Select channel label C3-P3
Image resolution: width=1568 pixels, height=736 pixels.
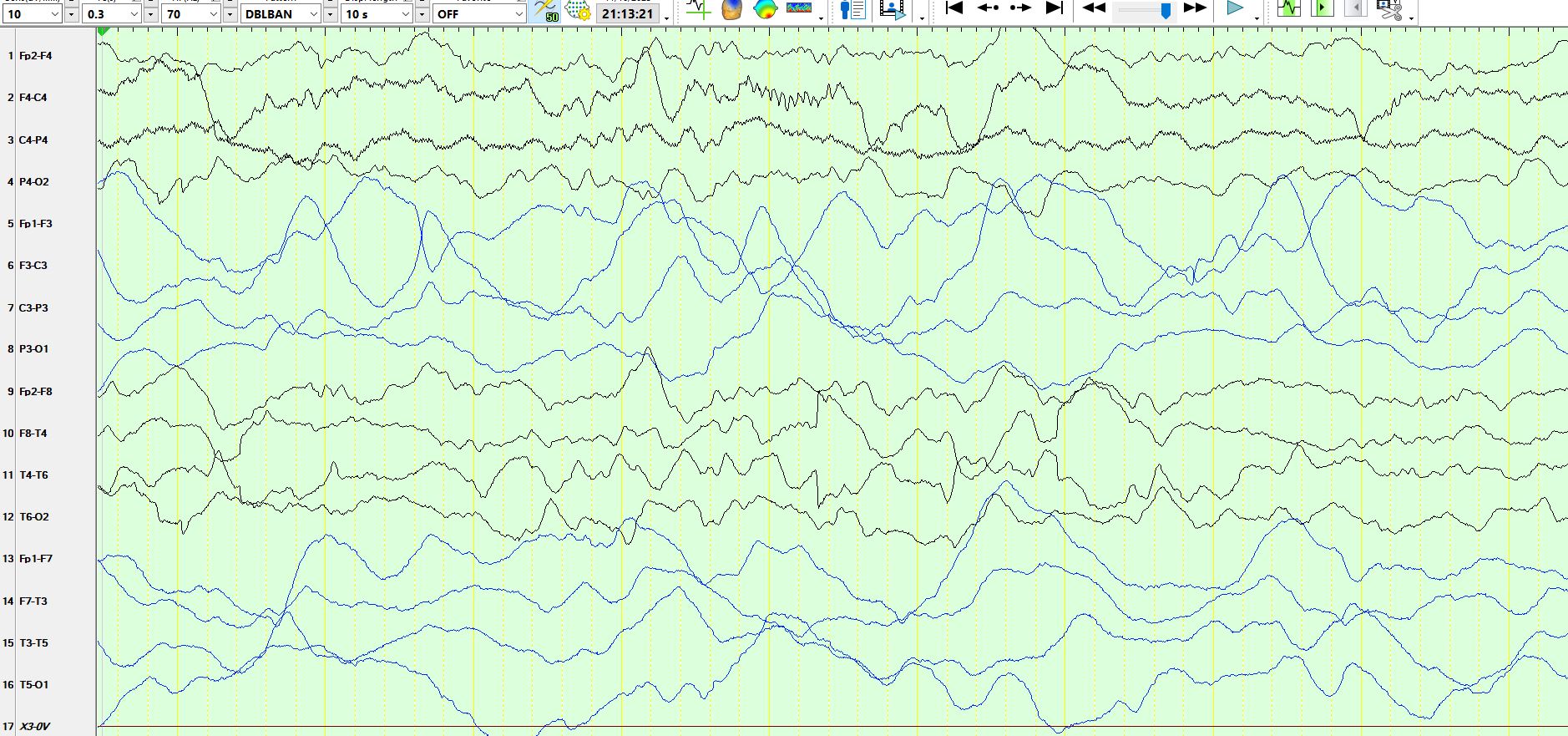click(x=33, y=308)
